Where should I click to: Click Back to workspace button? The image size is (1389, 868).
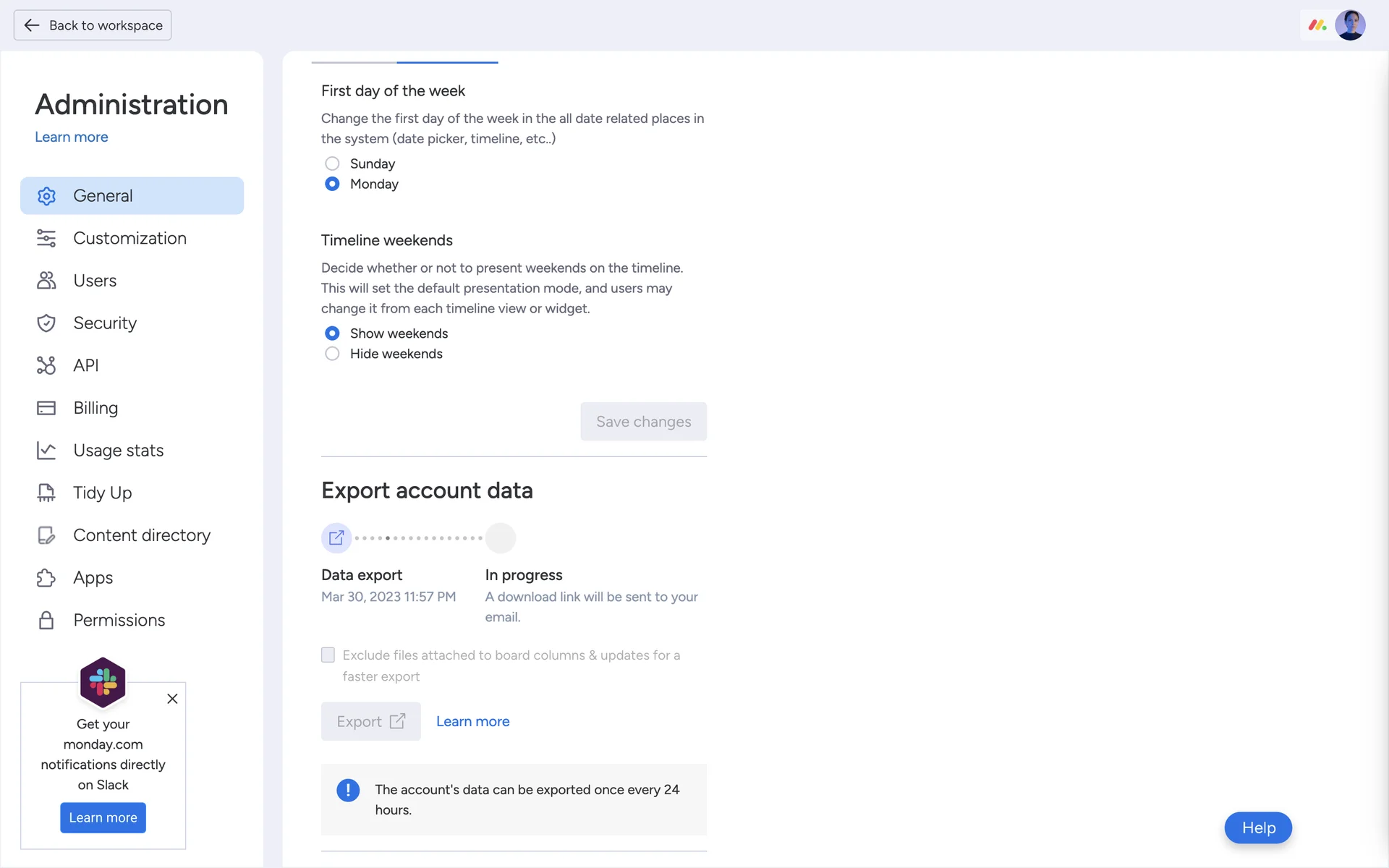pyautogui.click(x=93, y=25)
